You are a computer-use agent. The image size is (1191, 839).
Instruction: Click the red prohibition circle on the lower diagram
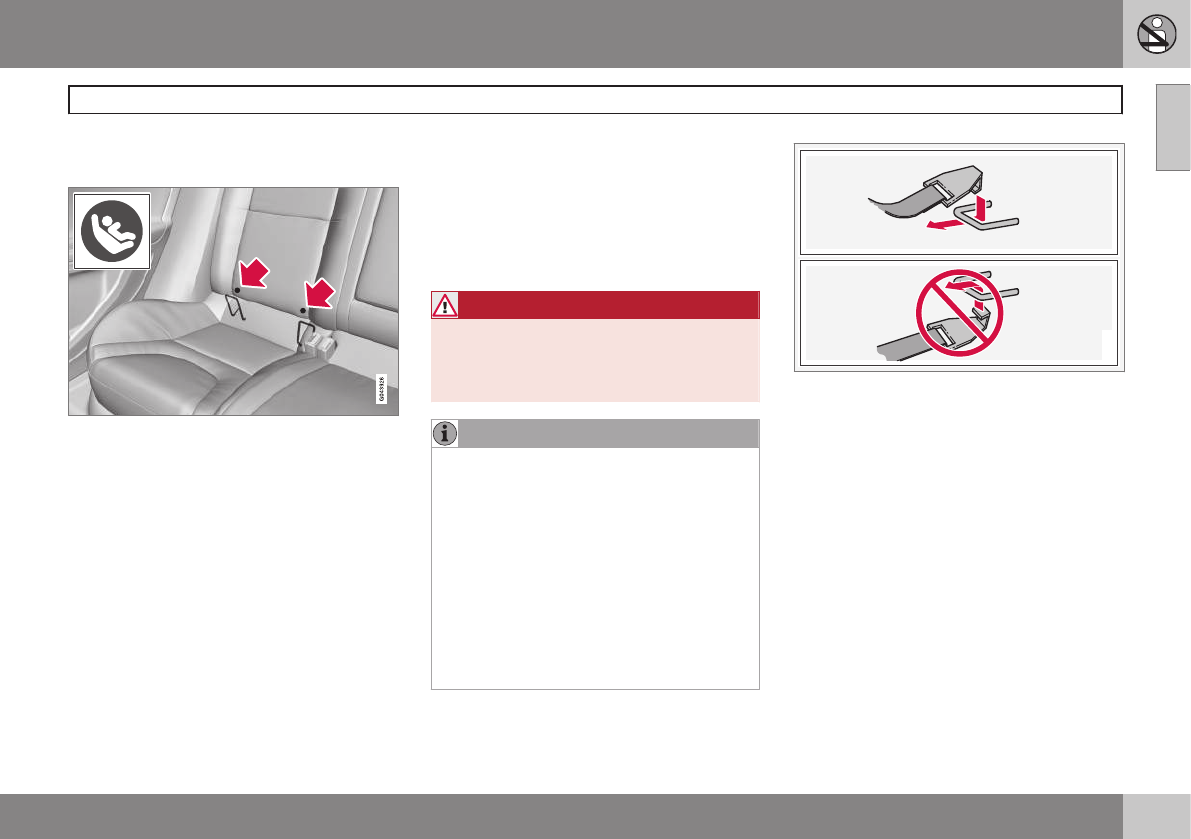coord(959,313)
